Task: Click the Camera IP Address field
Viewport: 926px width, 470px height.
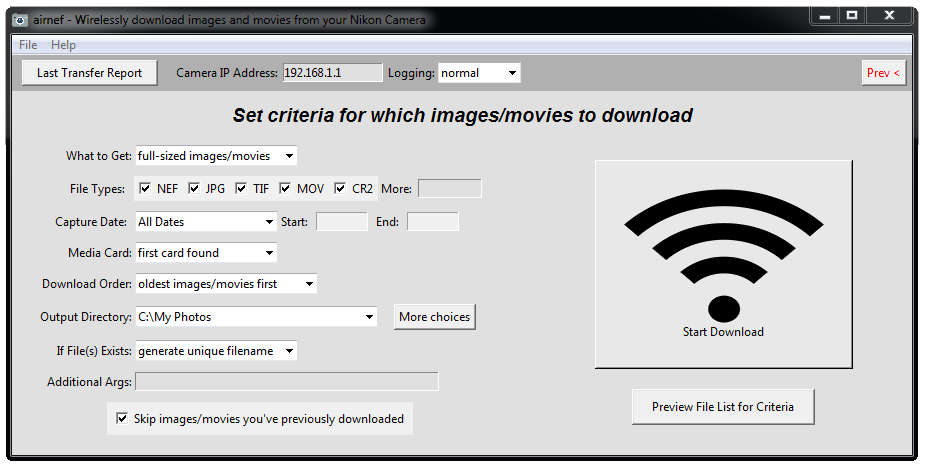Action: (332, 73)
